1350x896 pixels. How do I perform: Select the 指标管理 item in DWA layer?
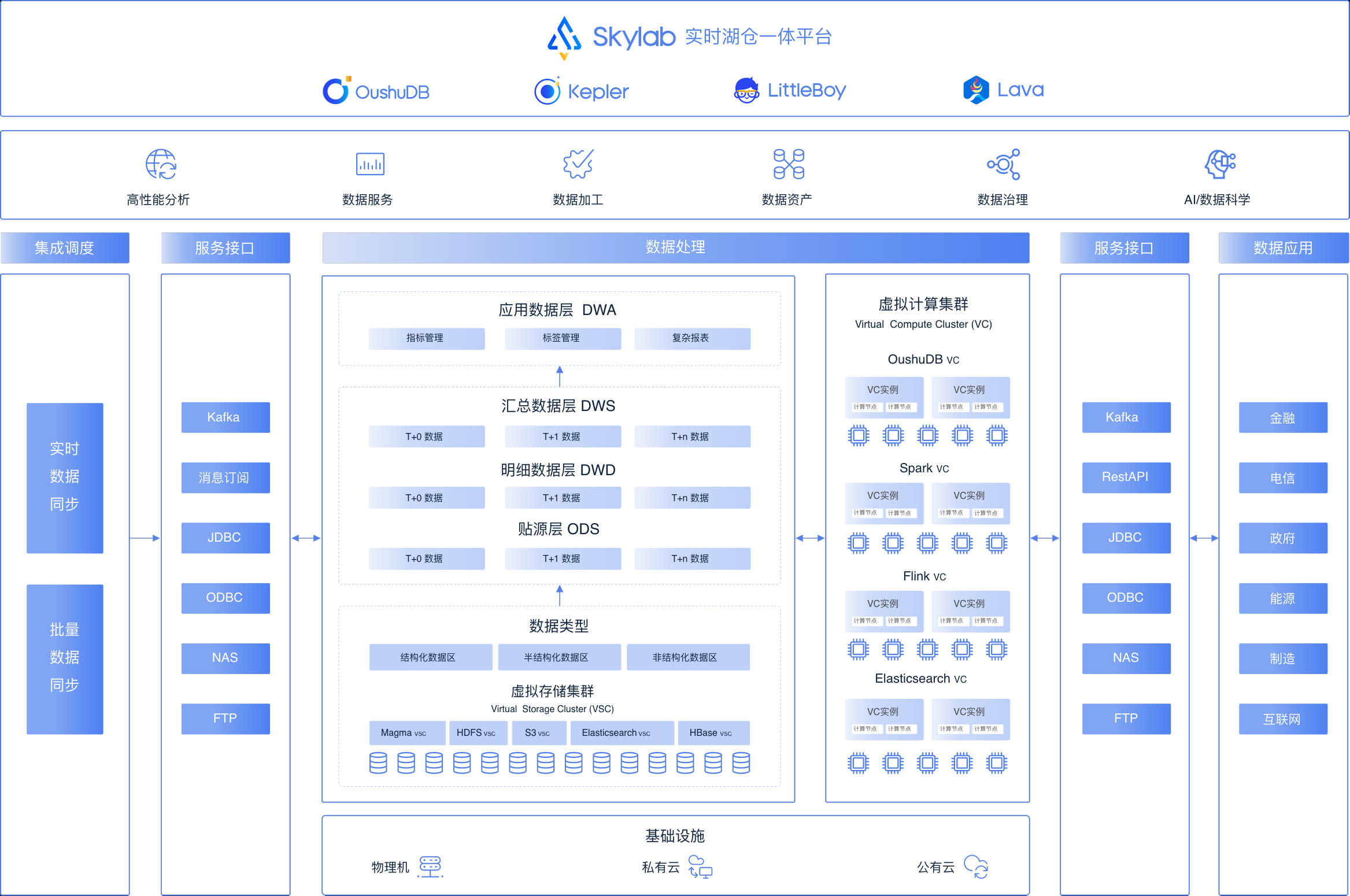[426, 338]
